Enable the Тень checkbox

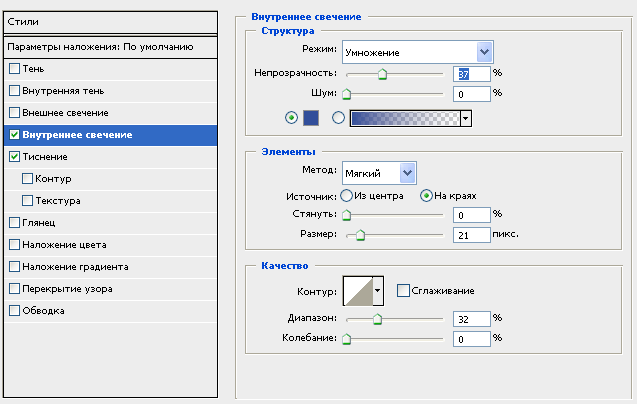[14, 69]
